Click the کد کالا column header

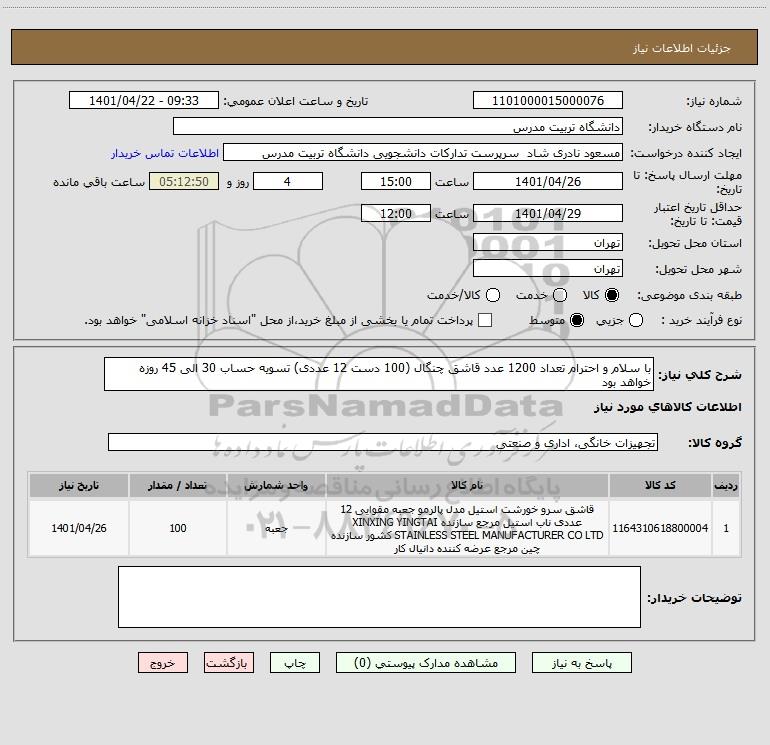click(x=660, y=485)
